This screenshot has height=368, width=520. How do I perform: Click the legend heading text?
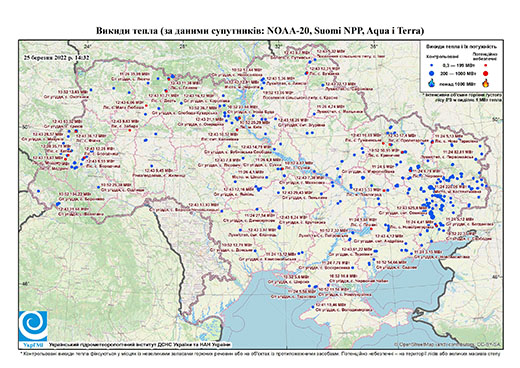pos(462,47)
